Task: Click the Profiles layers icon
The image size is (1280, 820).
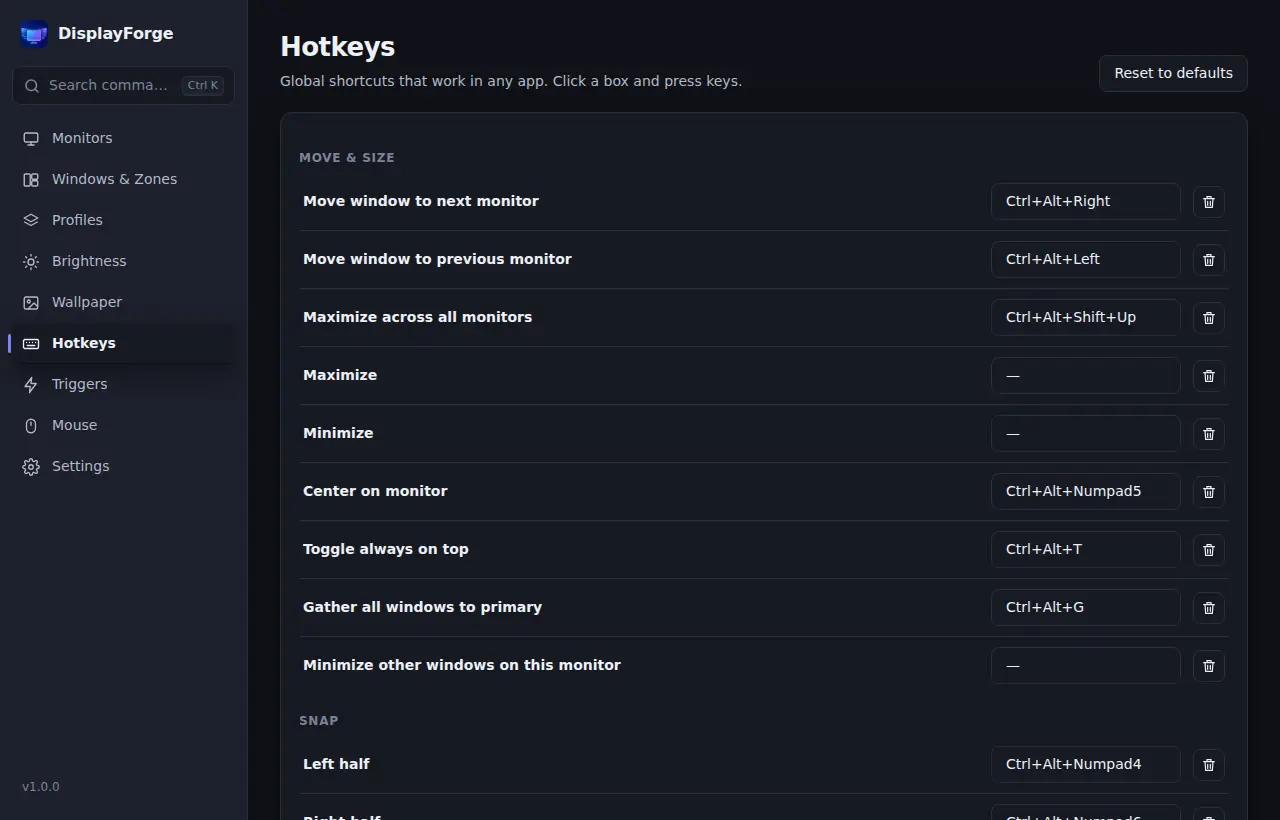Action: click(31, 220)
